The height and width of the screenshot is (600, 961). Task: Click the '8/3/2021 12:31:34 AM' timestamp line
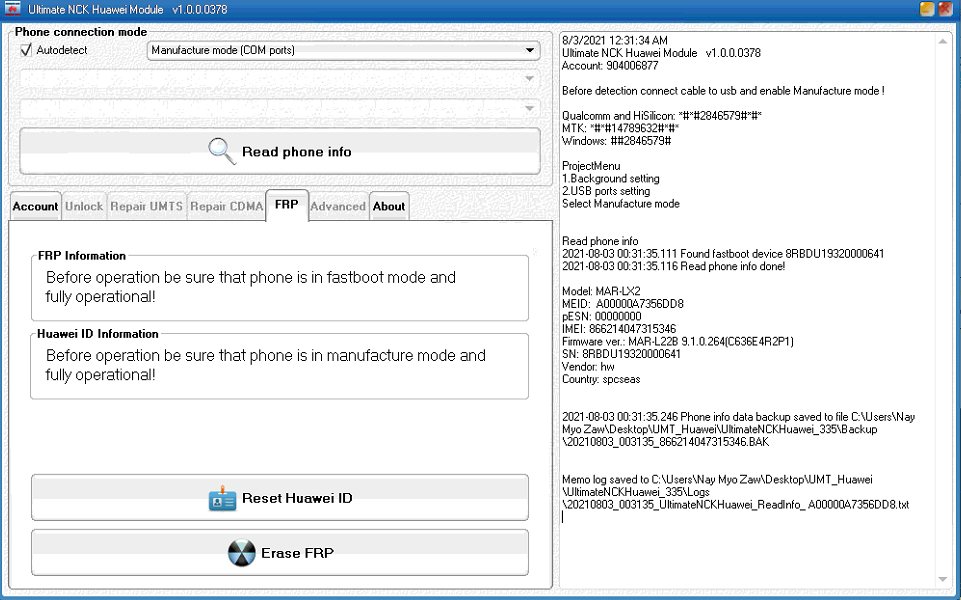pos(615,41)
